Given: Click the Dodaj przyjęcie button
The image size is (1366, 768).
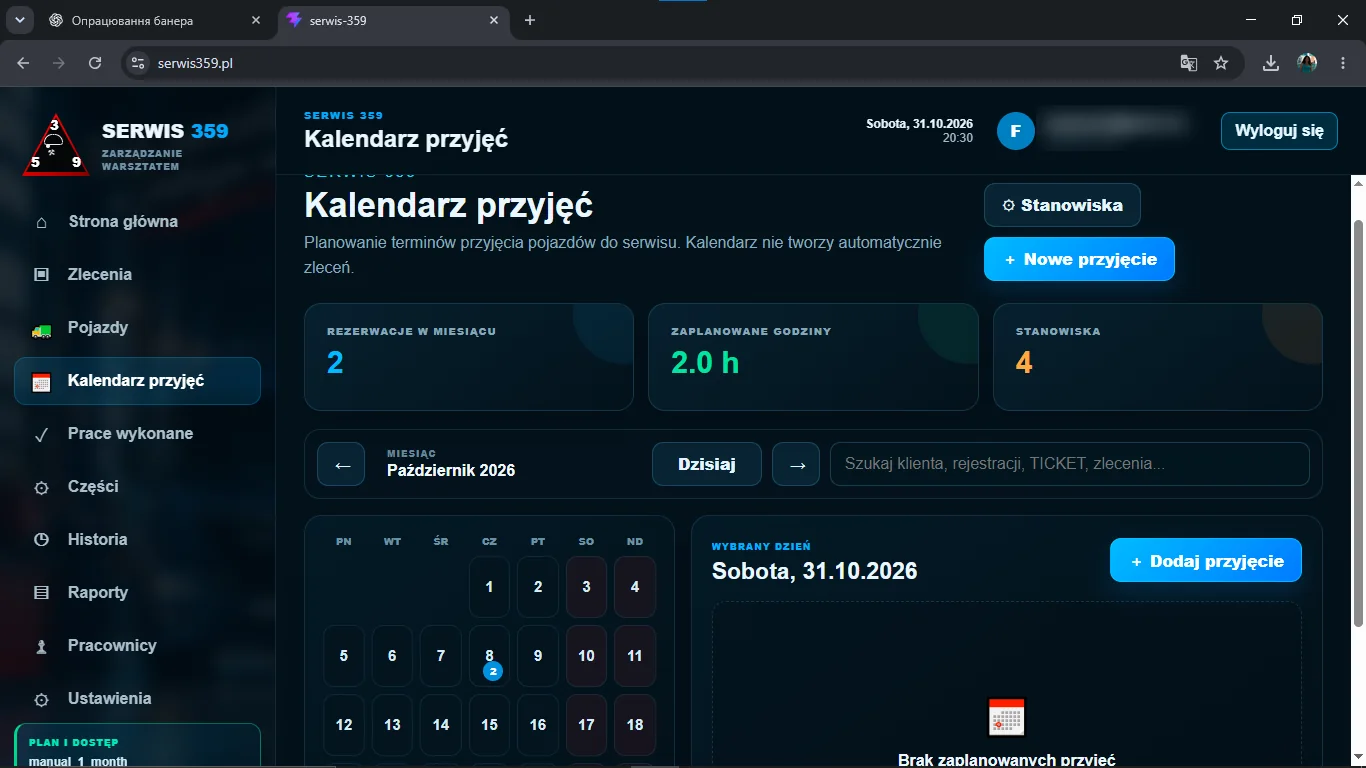Looking at the screenshot, I should point(1206,560).
